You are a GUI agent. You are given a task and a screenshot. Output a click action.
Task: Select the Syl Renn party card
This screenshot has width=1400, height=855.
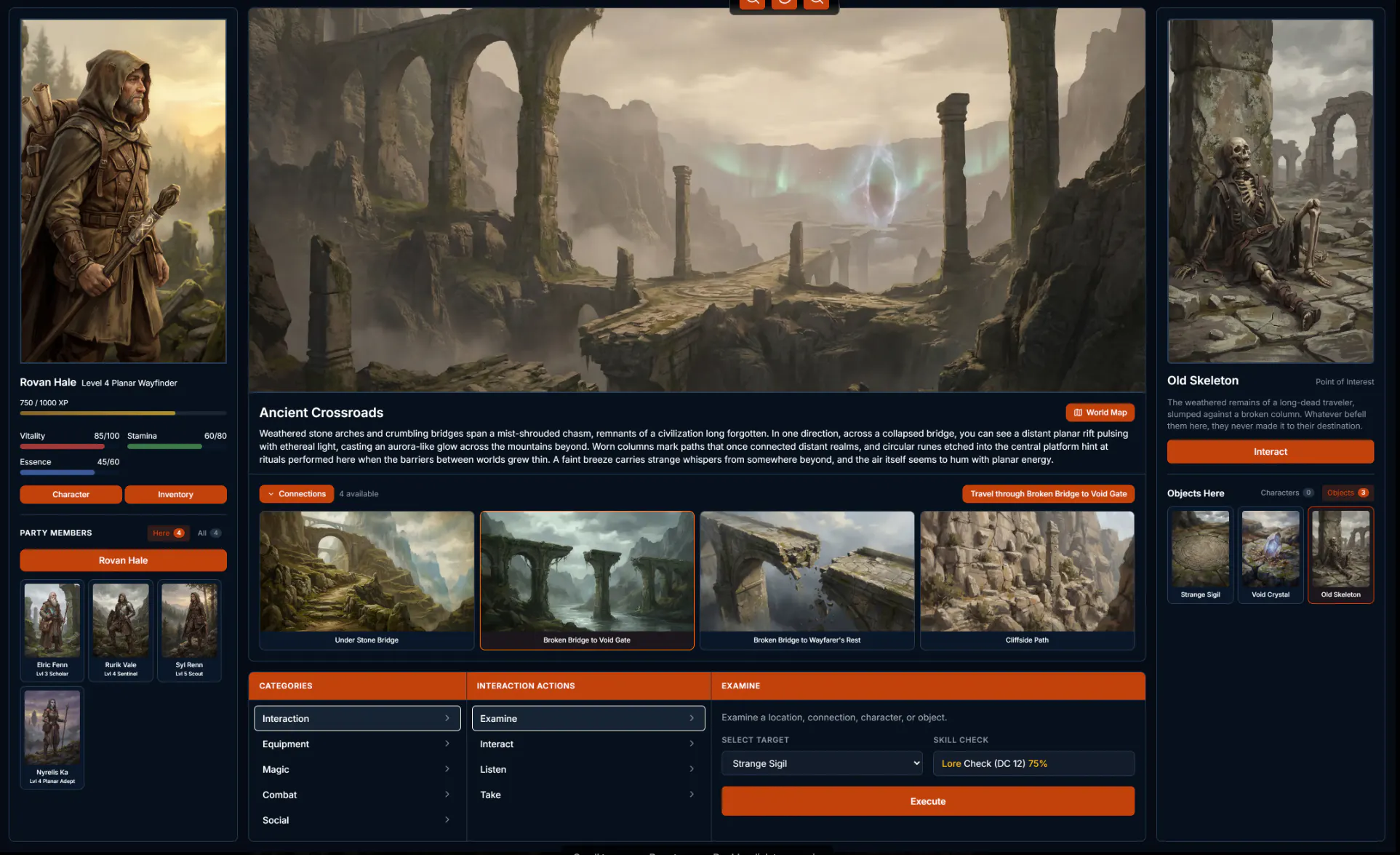coord(189,631)
